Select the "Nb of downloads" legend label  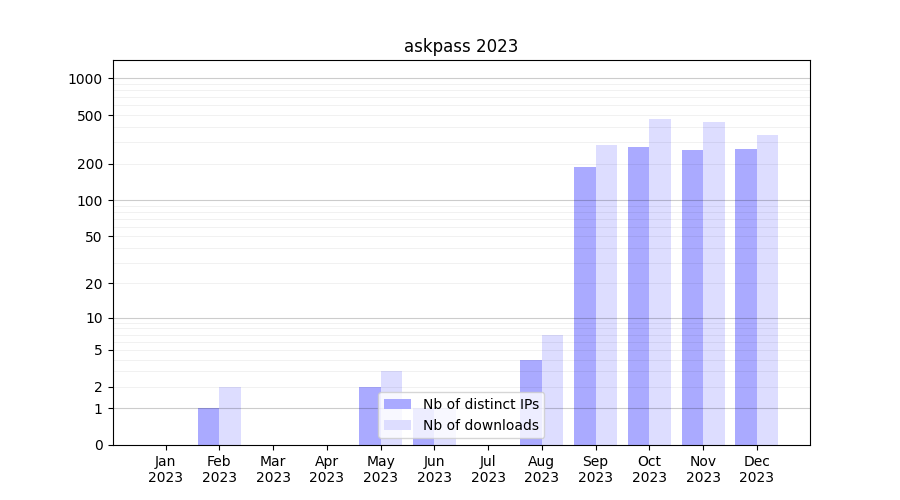point(480,425)
